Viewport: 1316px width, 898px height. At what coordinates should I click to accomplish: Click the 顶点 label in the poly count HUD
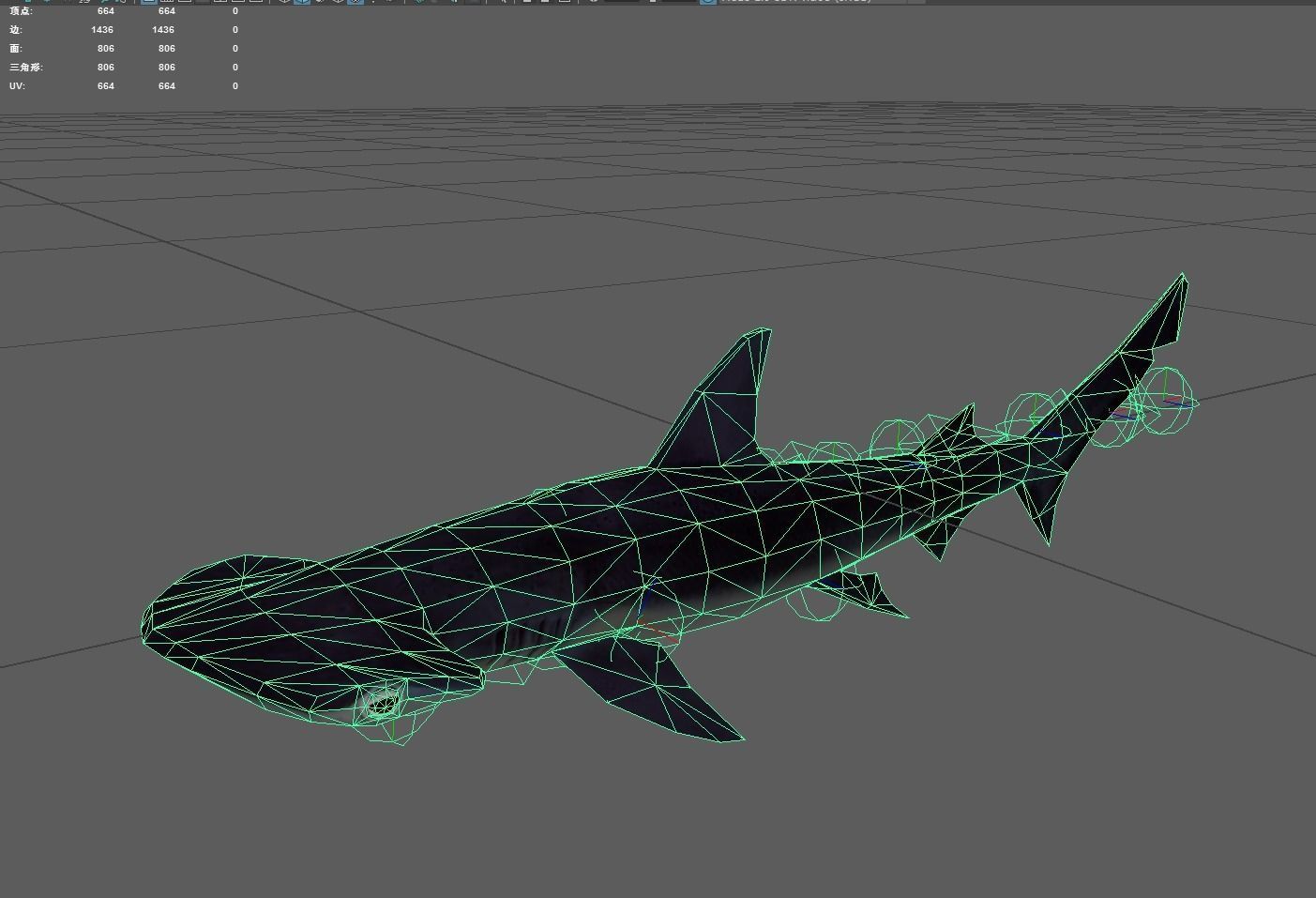(21, 11)
